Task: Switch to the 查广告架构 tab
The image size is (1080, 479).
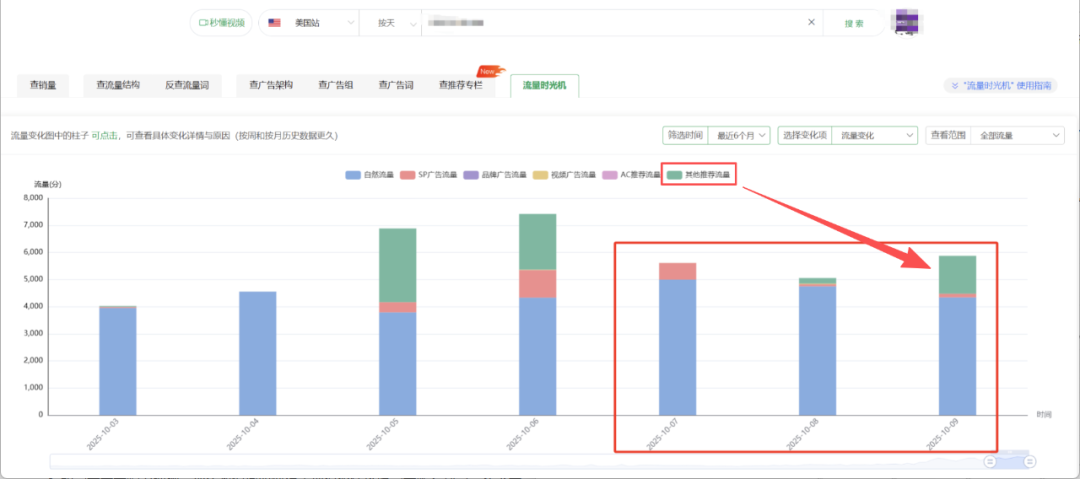Action: [271, 85]
